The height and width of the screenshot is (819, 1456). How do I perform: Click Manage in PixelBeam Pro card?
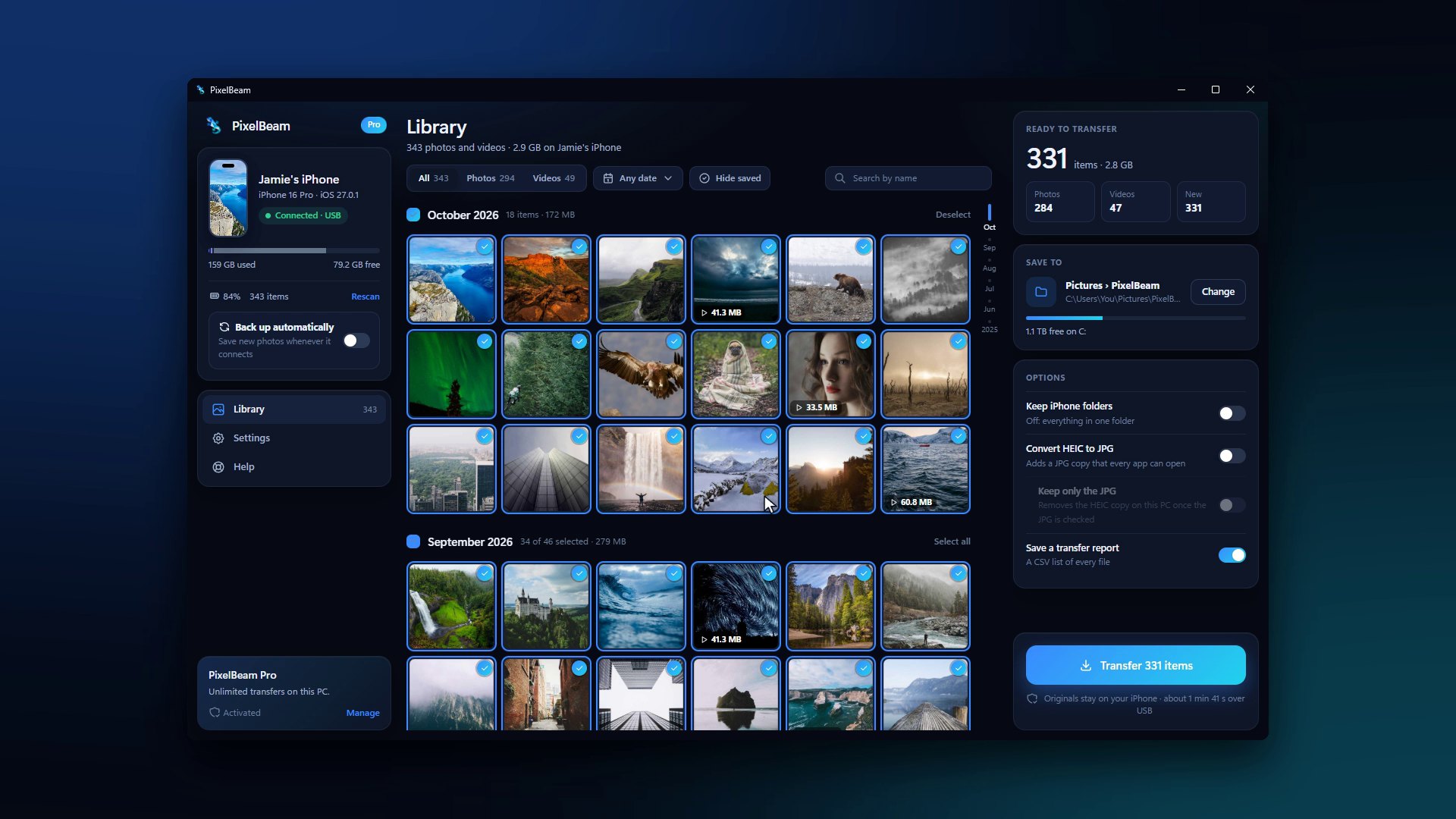click(x=362, y=713)
